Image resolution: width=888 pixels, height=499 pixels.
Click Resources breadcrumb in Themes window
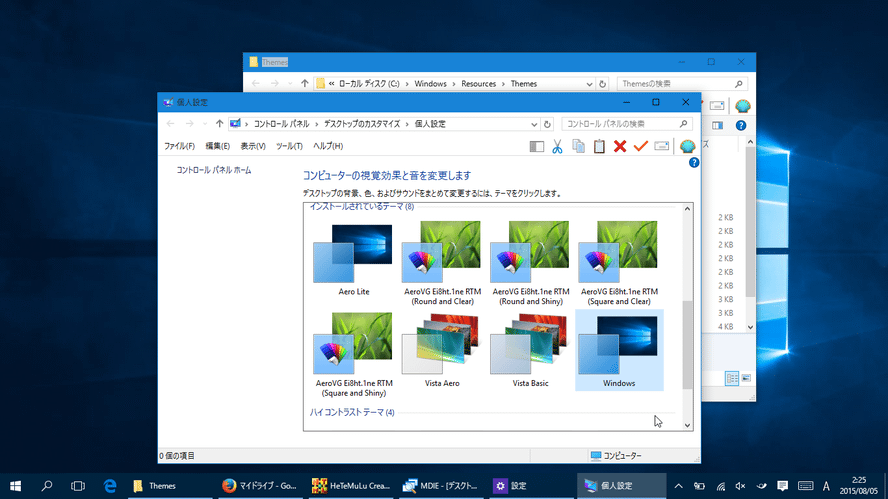pos(479,84)
